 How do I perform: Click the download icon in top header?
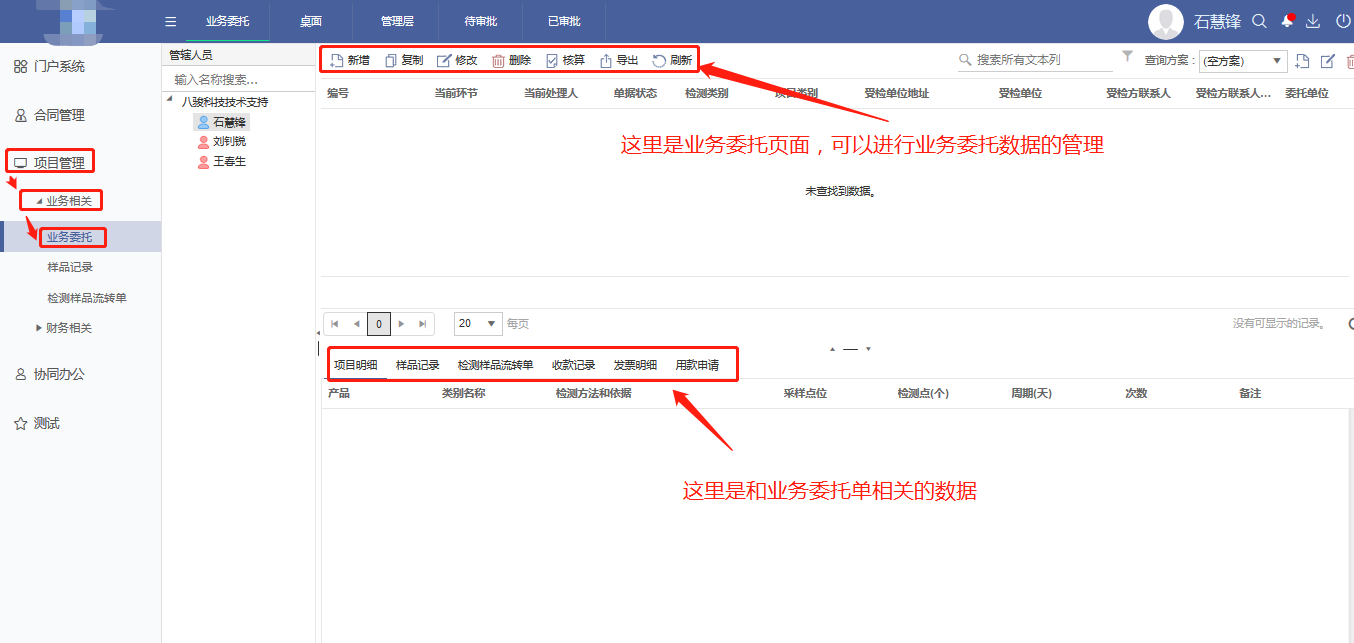(x=1313, y=21)
